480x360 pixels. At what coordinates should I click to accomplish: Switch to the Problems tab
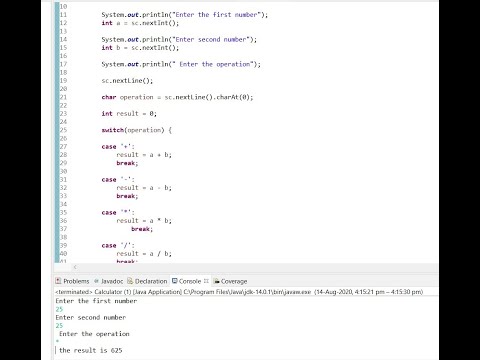pyautogui.click(x=72, y=281)
